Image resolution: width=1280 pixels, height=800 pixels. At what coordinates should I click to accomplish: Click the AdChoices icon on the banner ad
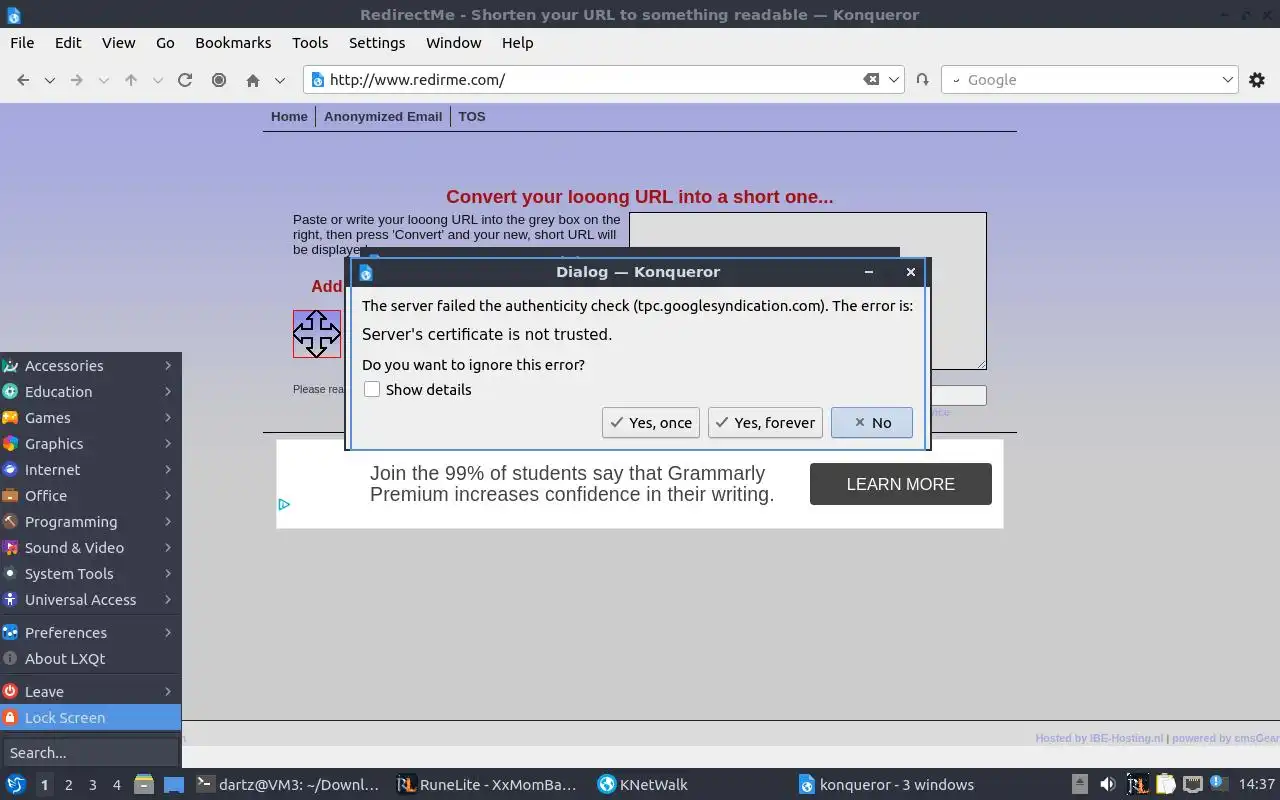click(284, 505)
